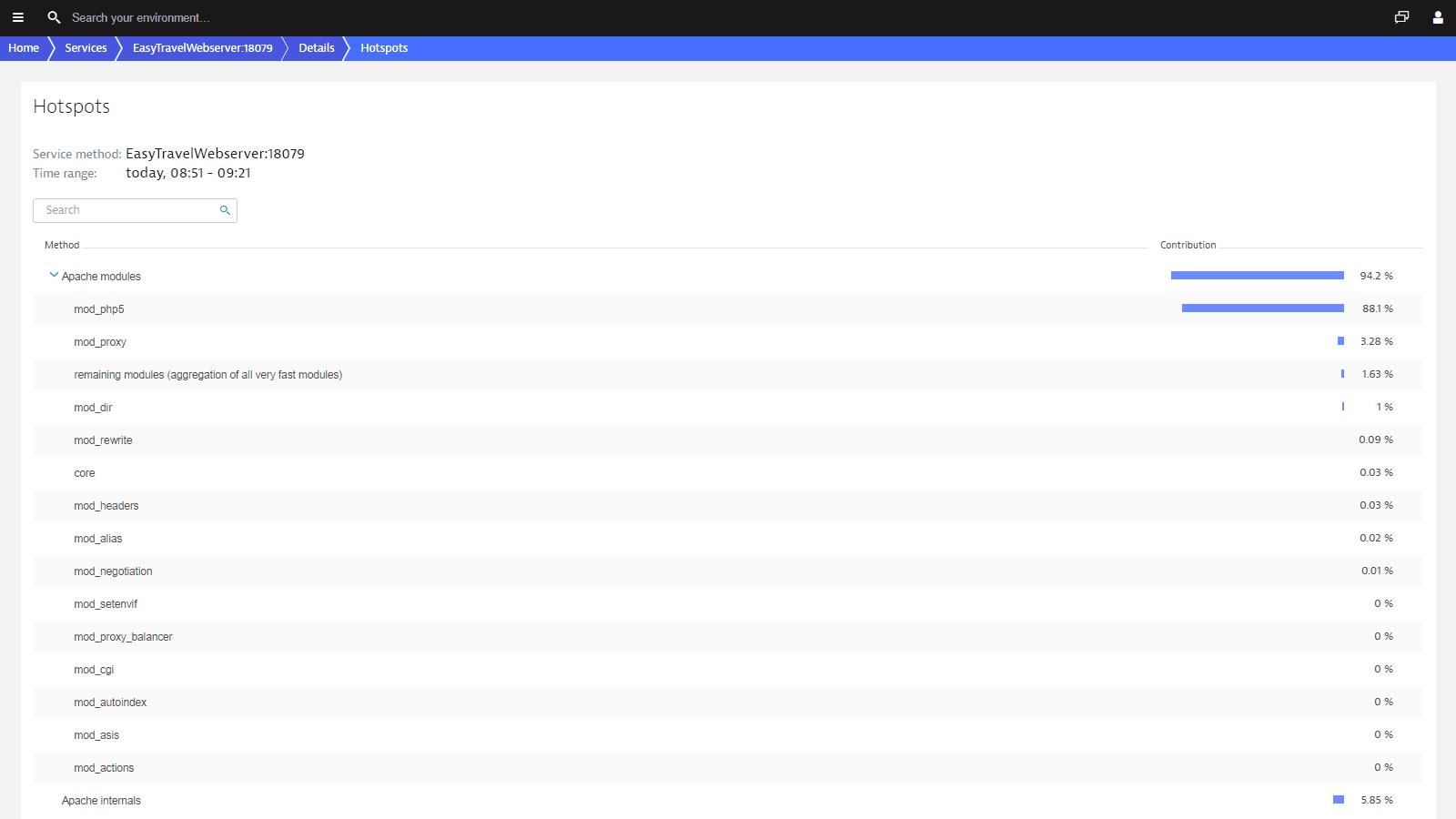Click the mod_proxy 3.28 % value
Screen dimensions: 1456x819
tap(1377, 341)
